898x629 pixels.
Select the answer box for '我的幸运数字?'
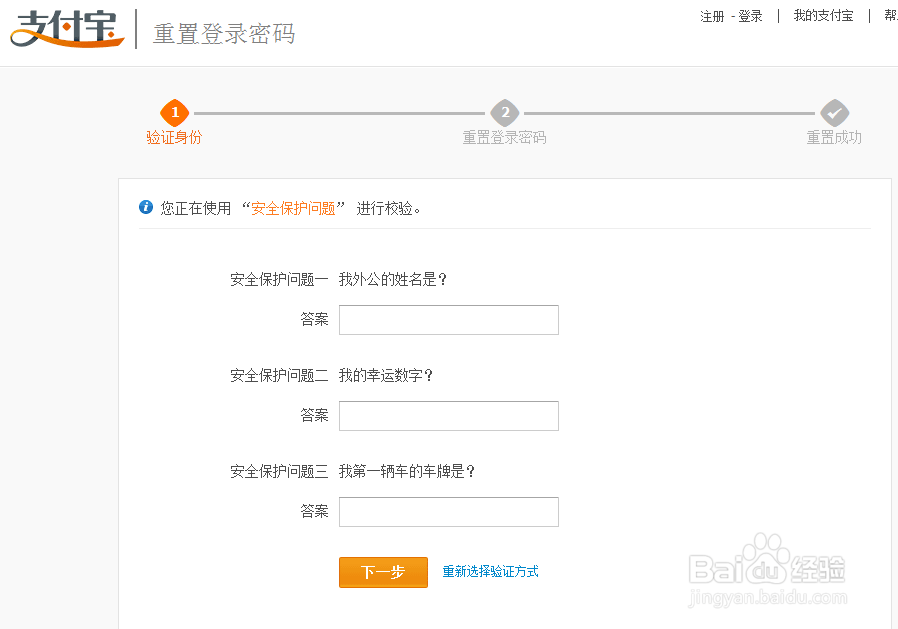[x=448, y=416]
